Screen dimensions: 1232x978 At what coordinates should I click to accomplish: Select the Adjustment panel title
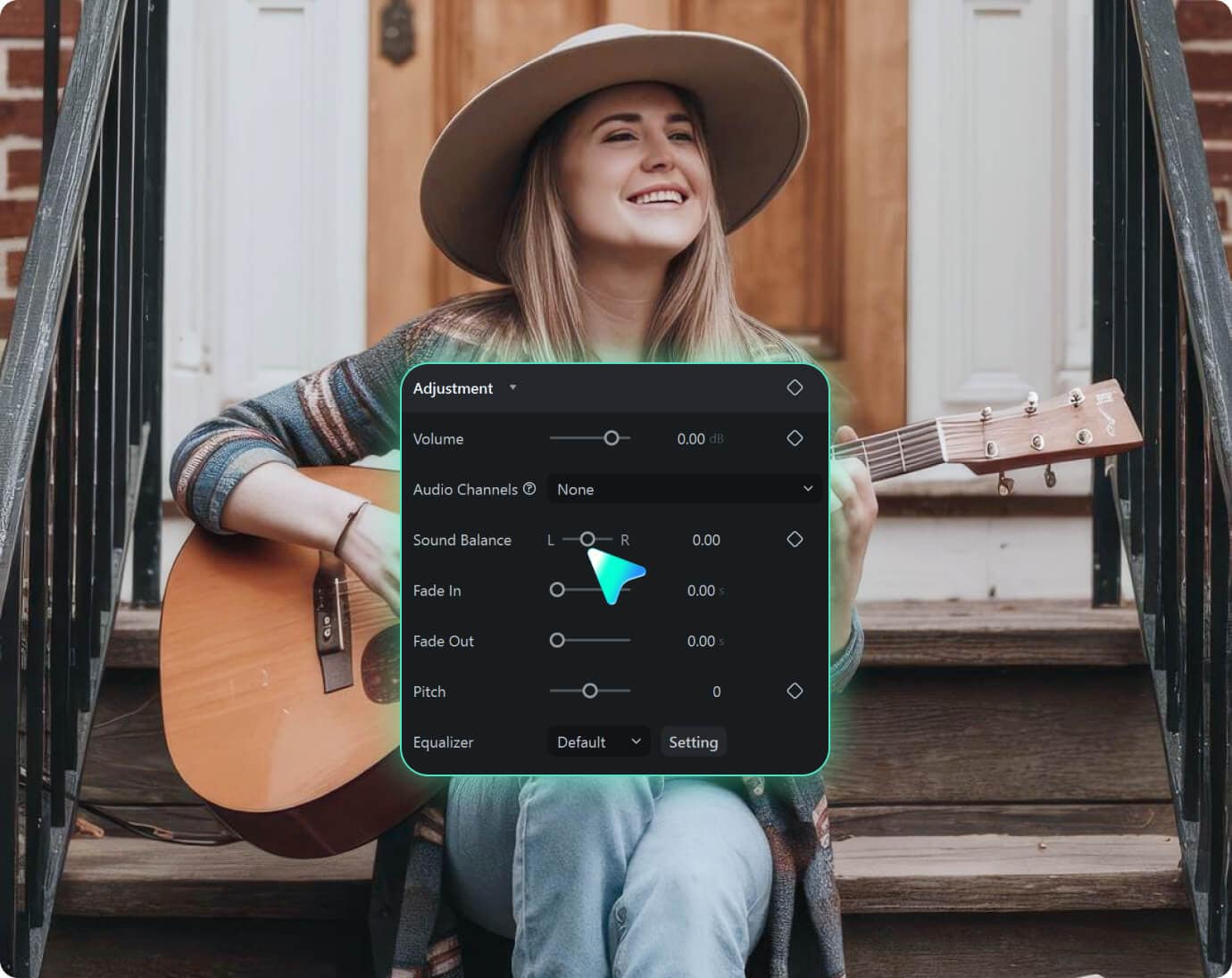[453, 388]
